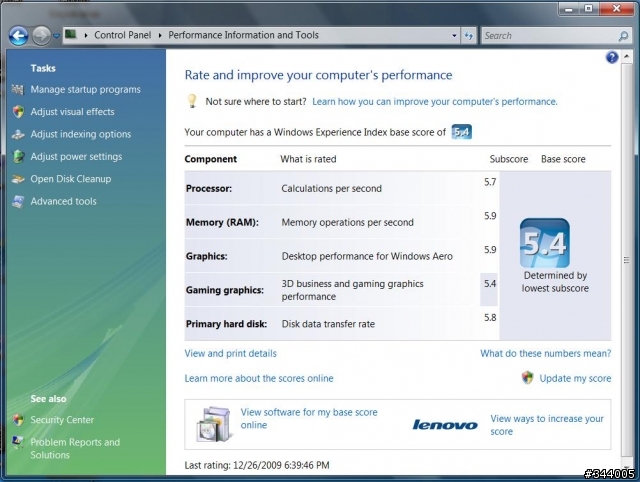Click the search magnifier icon

623,36
